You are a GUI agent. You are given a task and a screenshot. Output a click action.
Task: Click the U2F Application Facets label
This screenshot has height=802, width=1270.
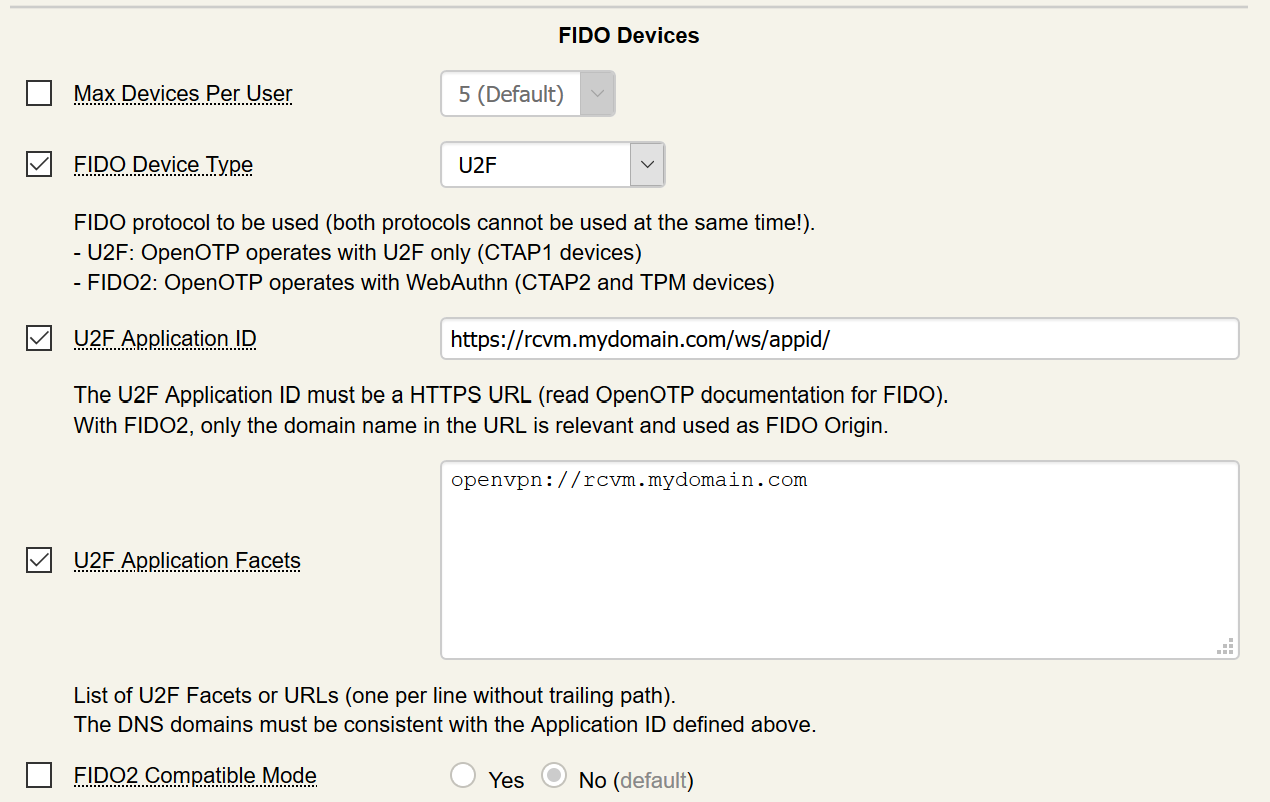187,561
